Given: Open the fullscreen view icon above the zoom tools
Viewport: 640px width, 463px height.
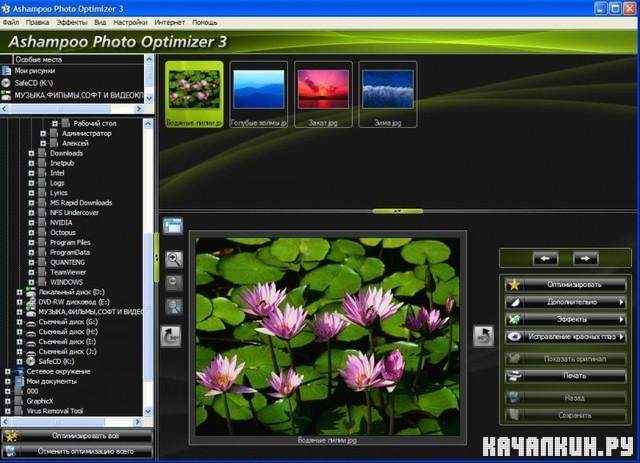Looking at the screenshot, I should (x=173, y=226).
